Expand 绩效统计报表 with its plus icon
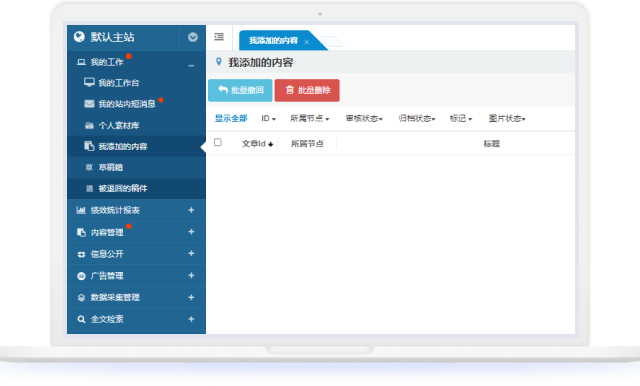 191,210
